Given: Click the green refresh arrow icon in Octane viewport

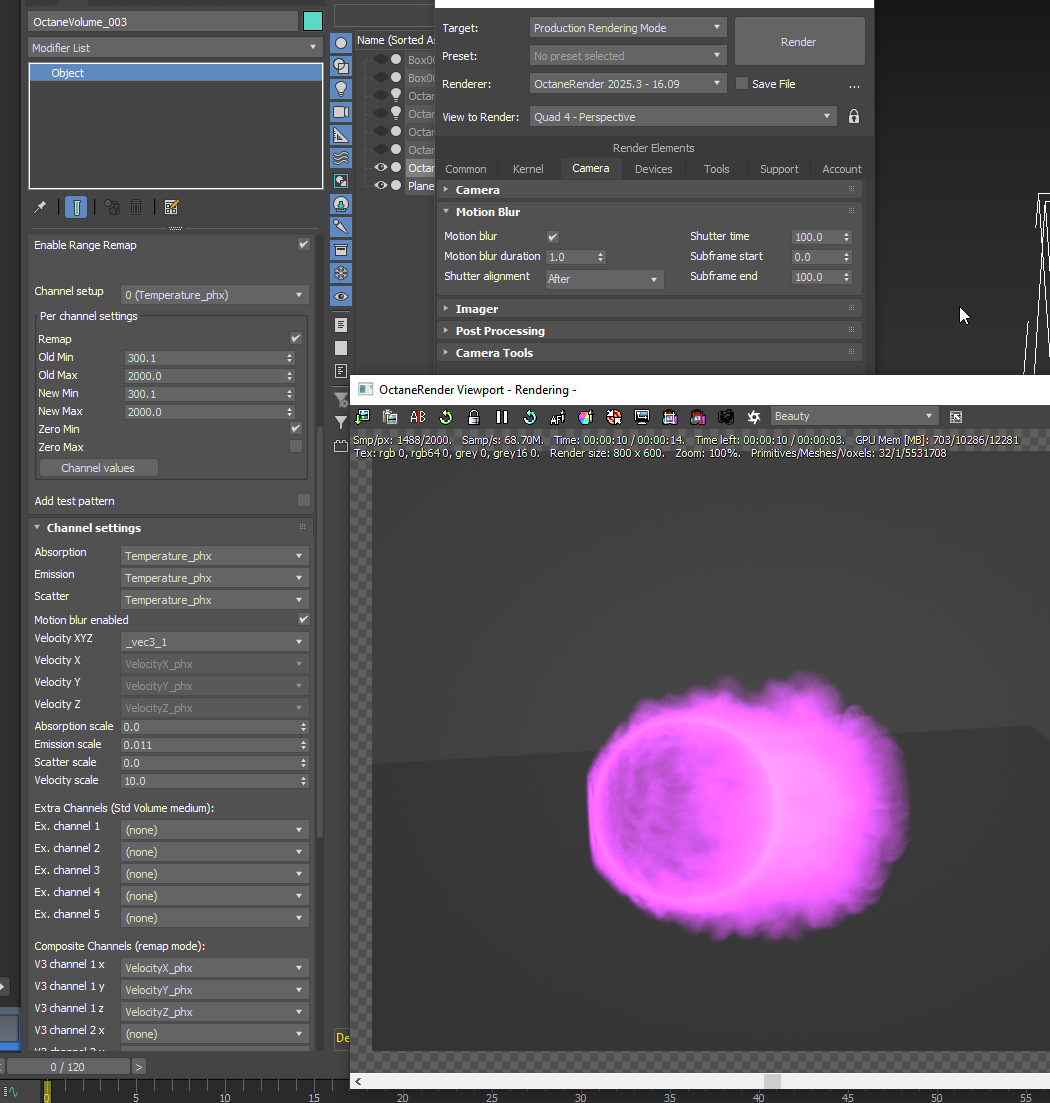Looking at the screenshot, I should point(446,417).
